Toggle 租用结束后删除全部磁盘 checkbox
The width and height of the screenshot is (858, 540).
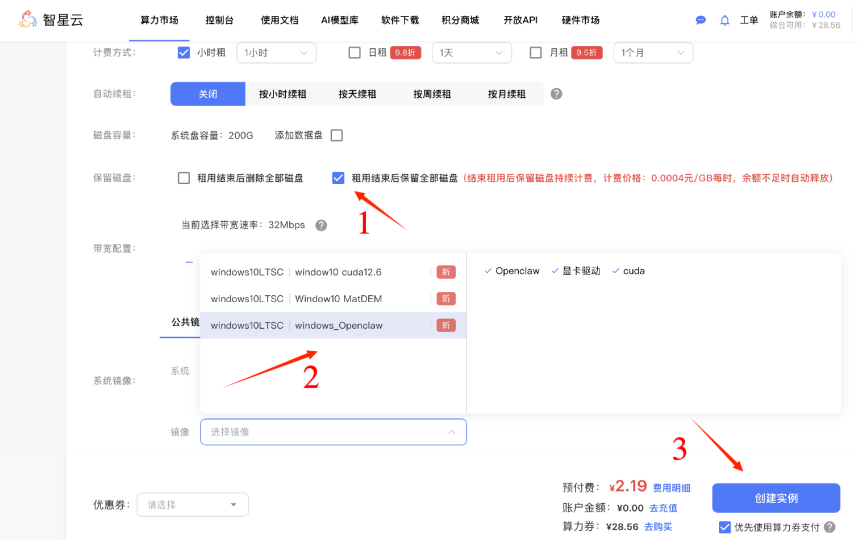184,178
